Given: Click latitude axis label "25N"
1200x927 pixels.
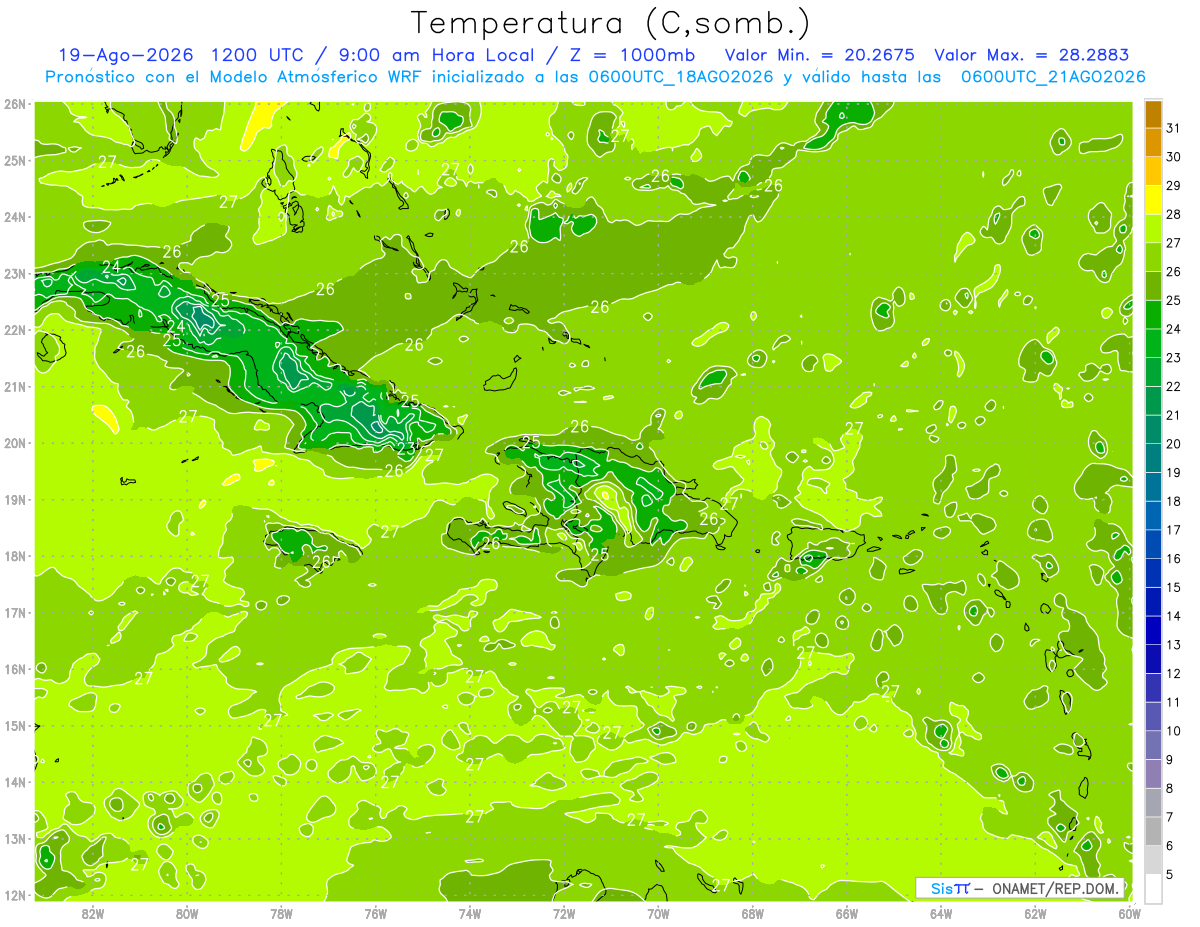Looking at the screenshot, I should pyautogui.click(x=15, y=160).
